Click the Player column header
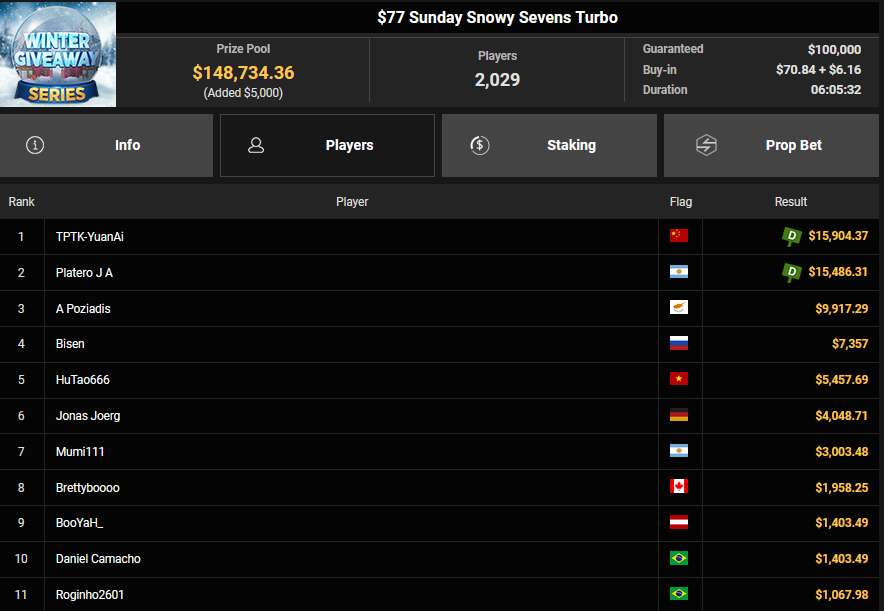The height and width of the screenshot is (611, 884). click(352, 202)
